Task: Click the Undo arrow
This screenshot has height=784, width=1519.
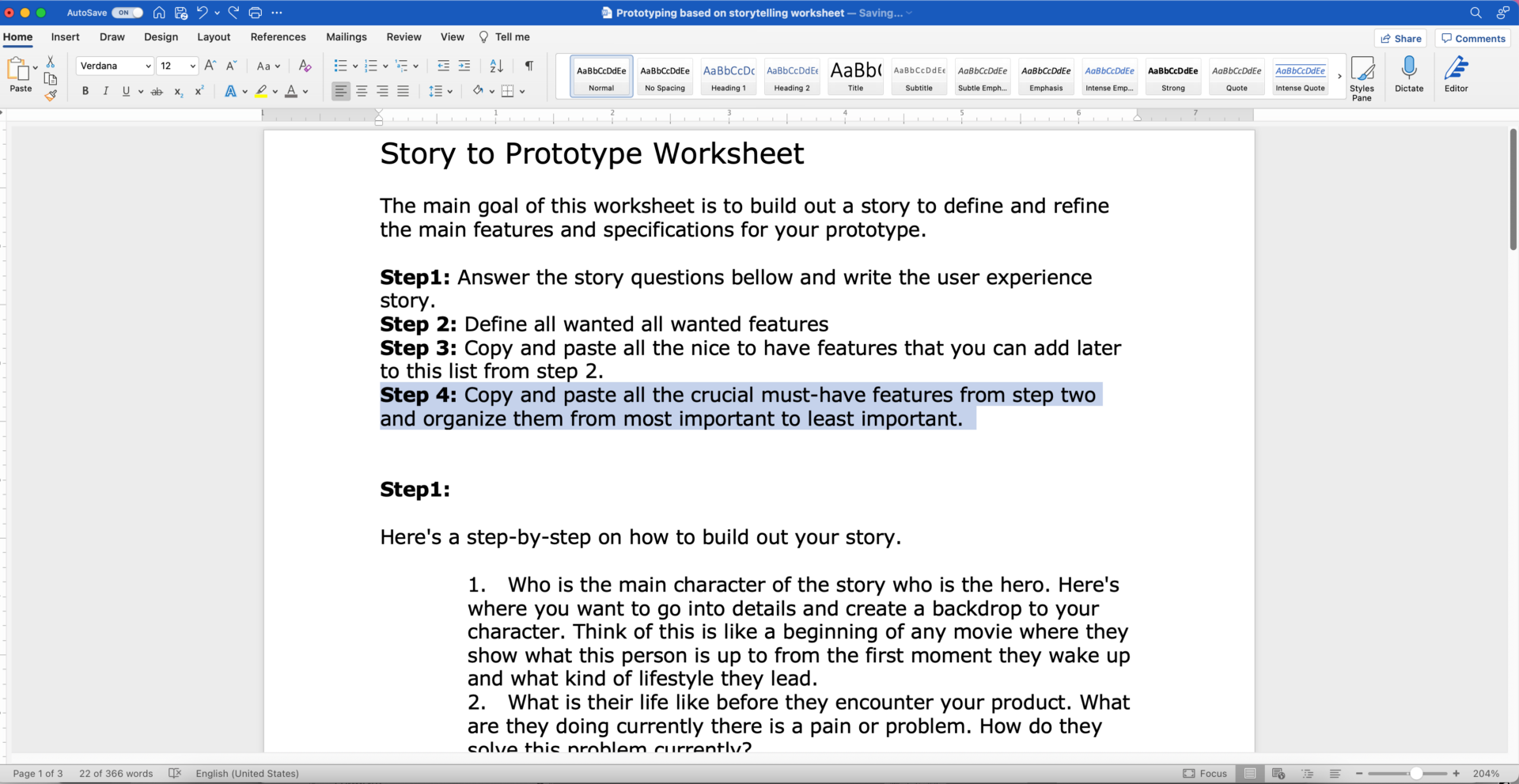Action: 203,13
